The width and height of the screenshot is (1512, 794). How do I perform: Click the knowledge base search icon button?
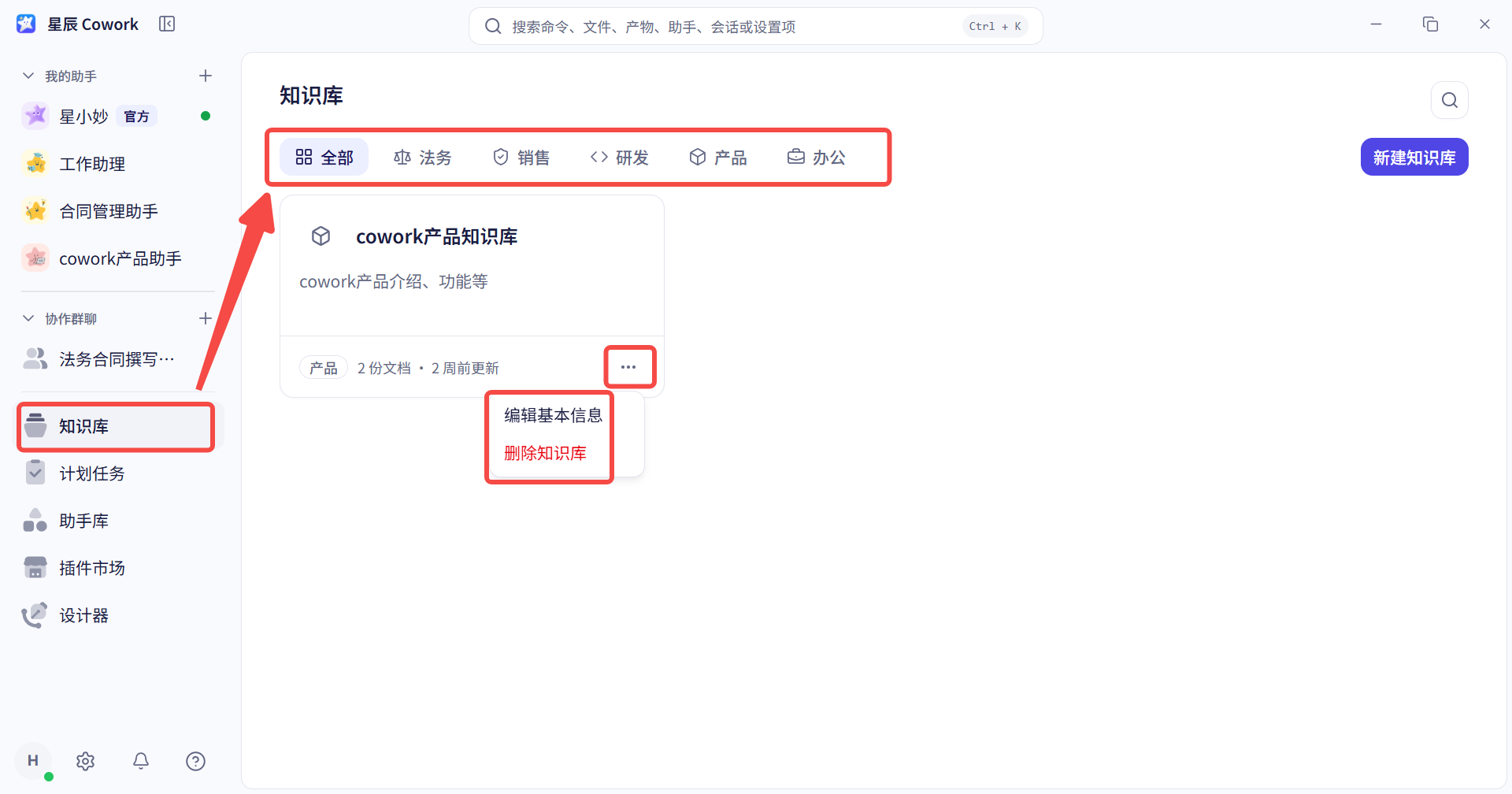[1450, 100]
